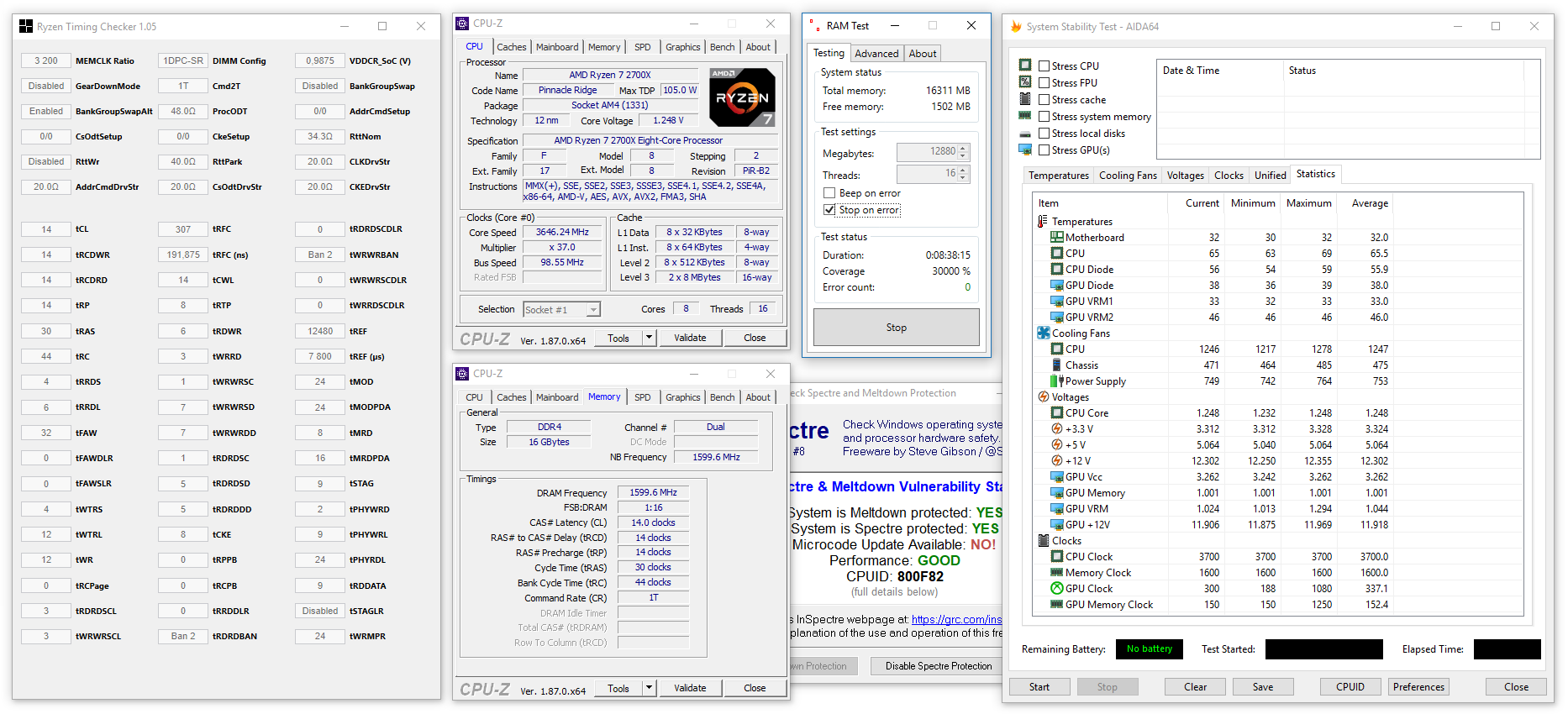This screenshot has height=714, width=1568.
Task: Click the Motherboard temperature row icon
Action: click(x=1057, y=238)
